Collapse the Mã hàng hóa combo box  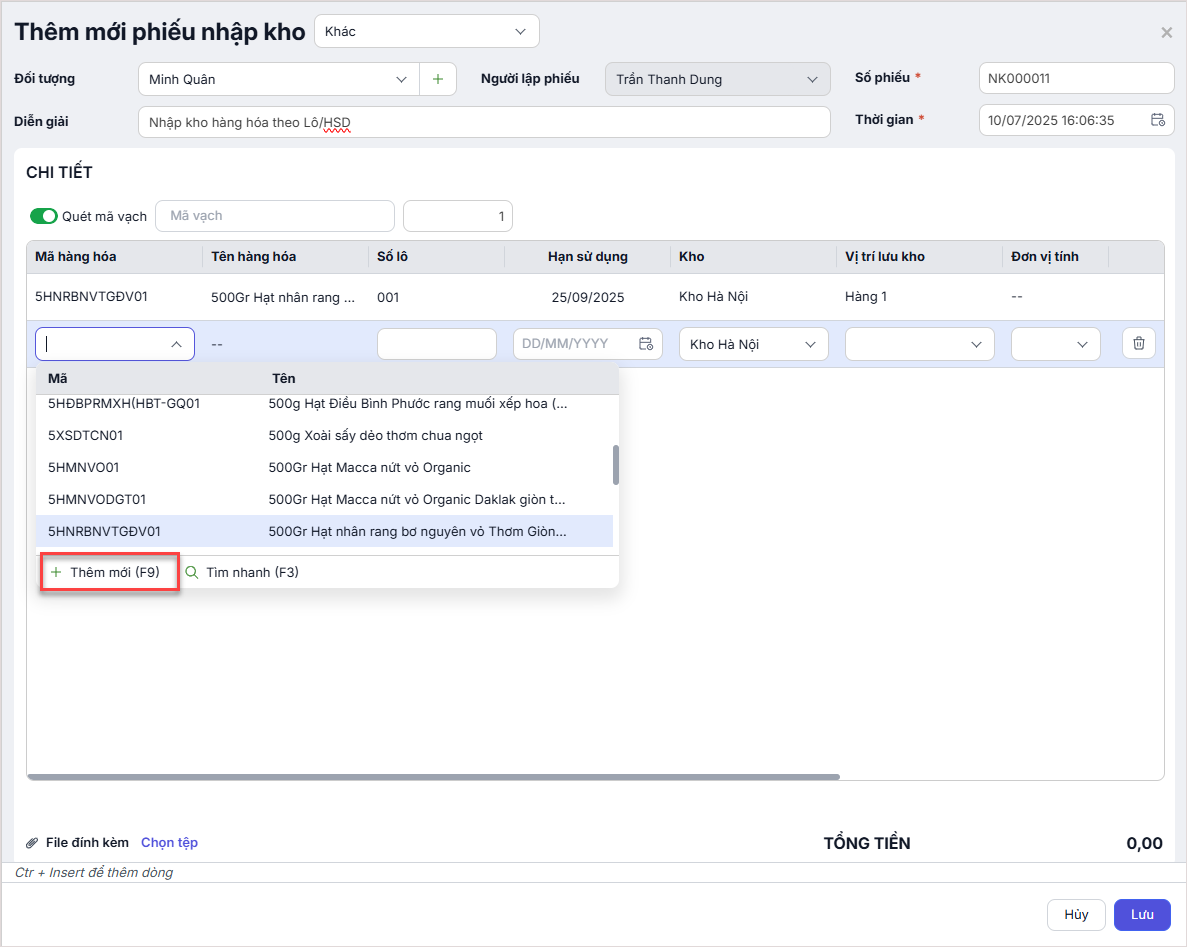point(176,344)
